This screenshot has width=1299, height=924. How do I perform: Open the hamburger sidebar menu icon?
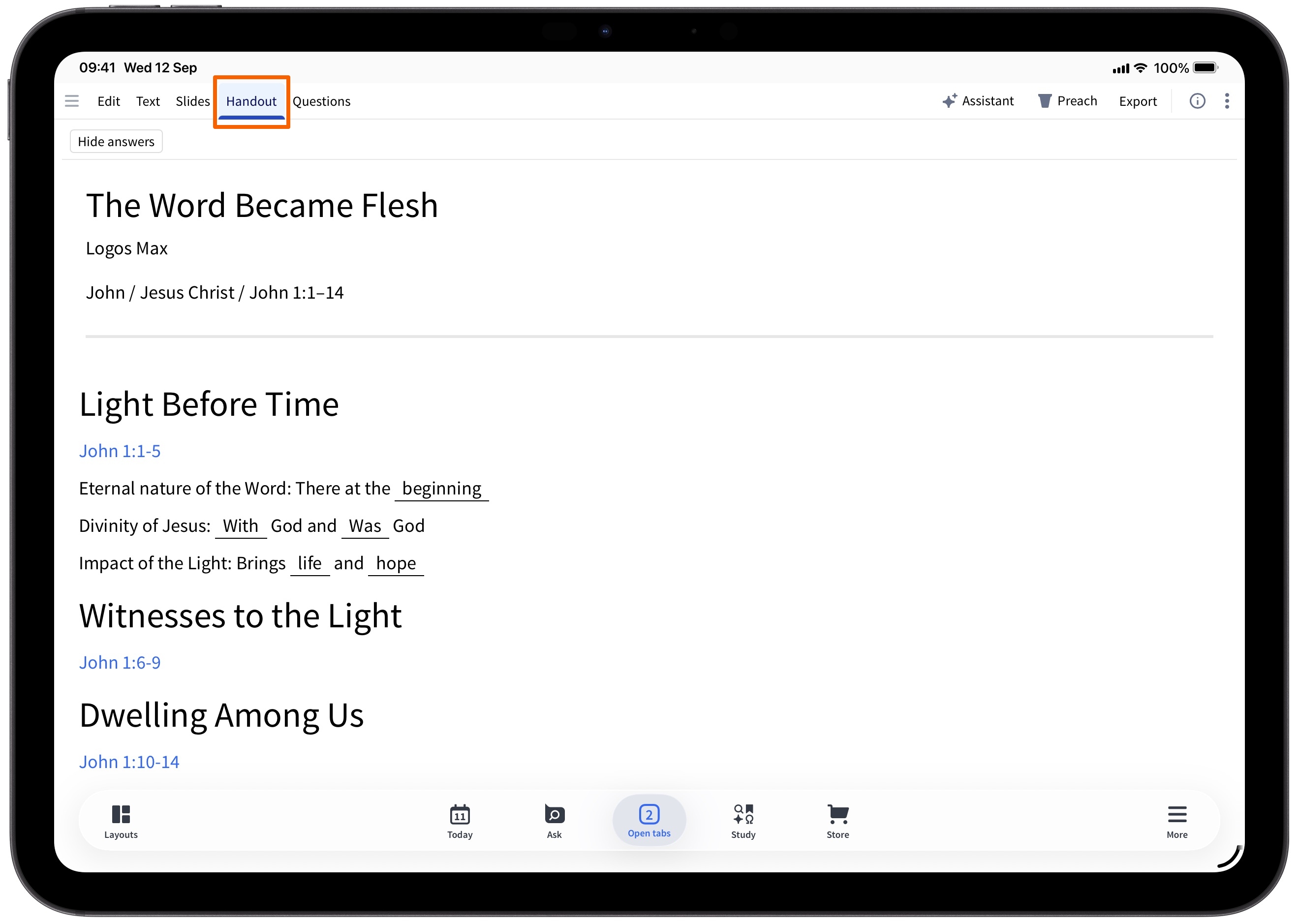[x=72, y=101]
